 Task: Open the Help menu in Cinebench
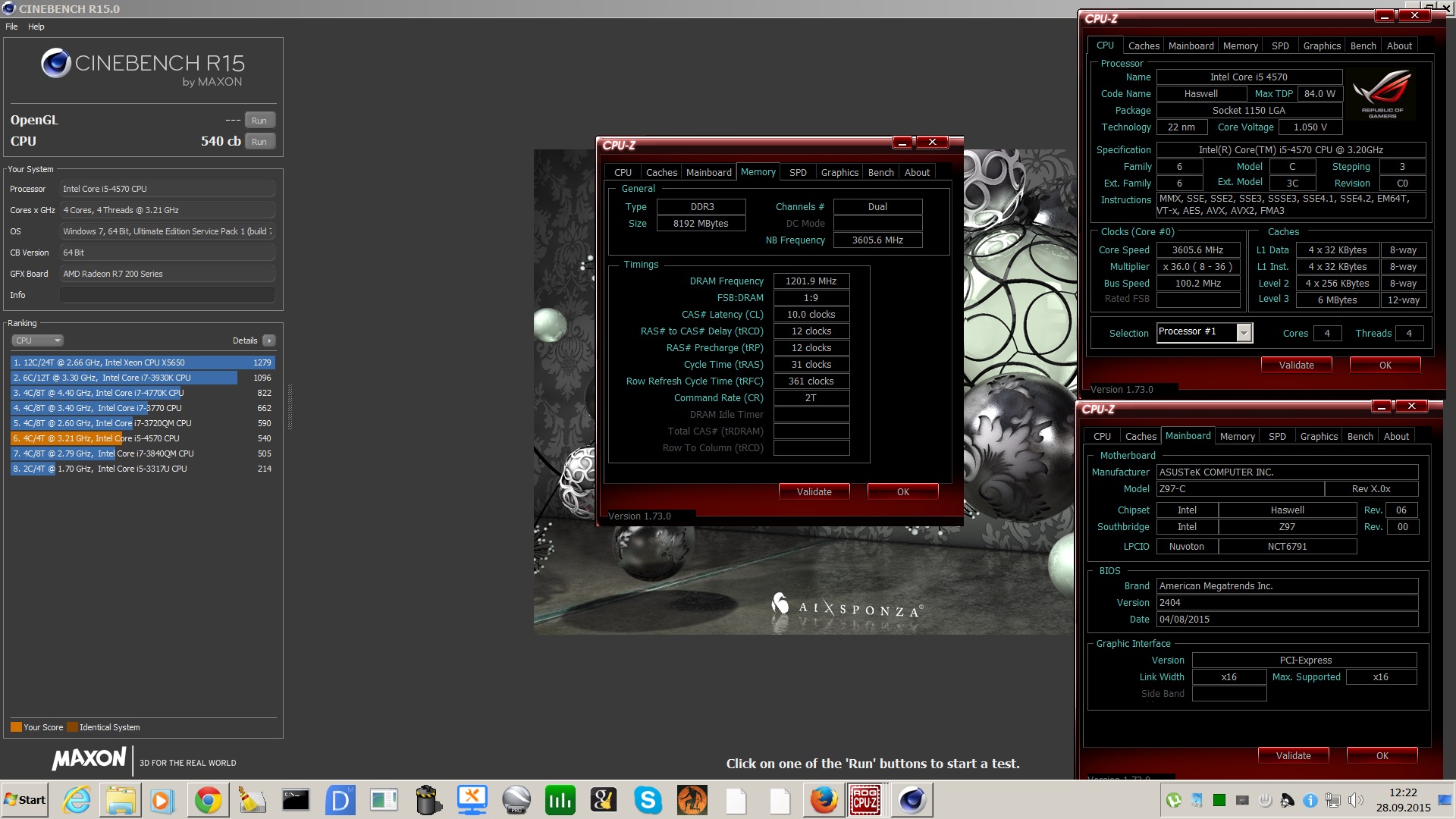click(x=36, y=27)
